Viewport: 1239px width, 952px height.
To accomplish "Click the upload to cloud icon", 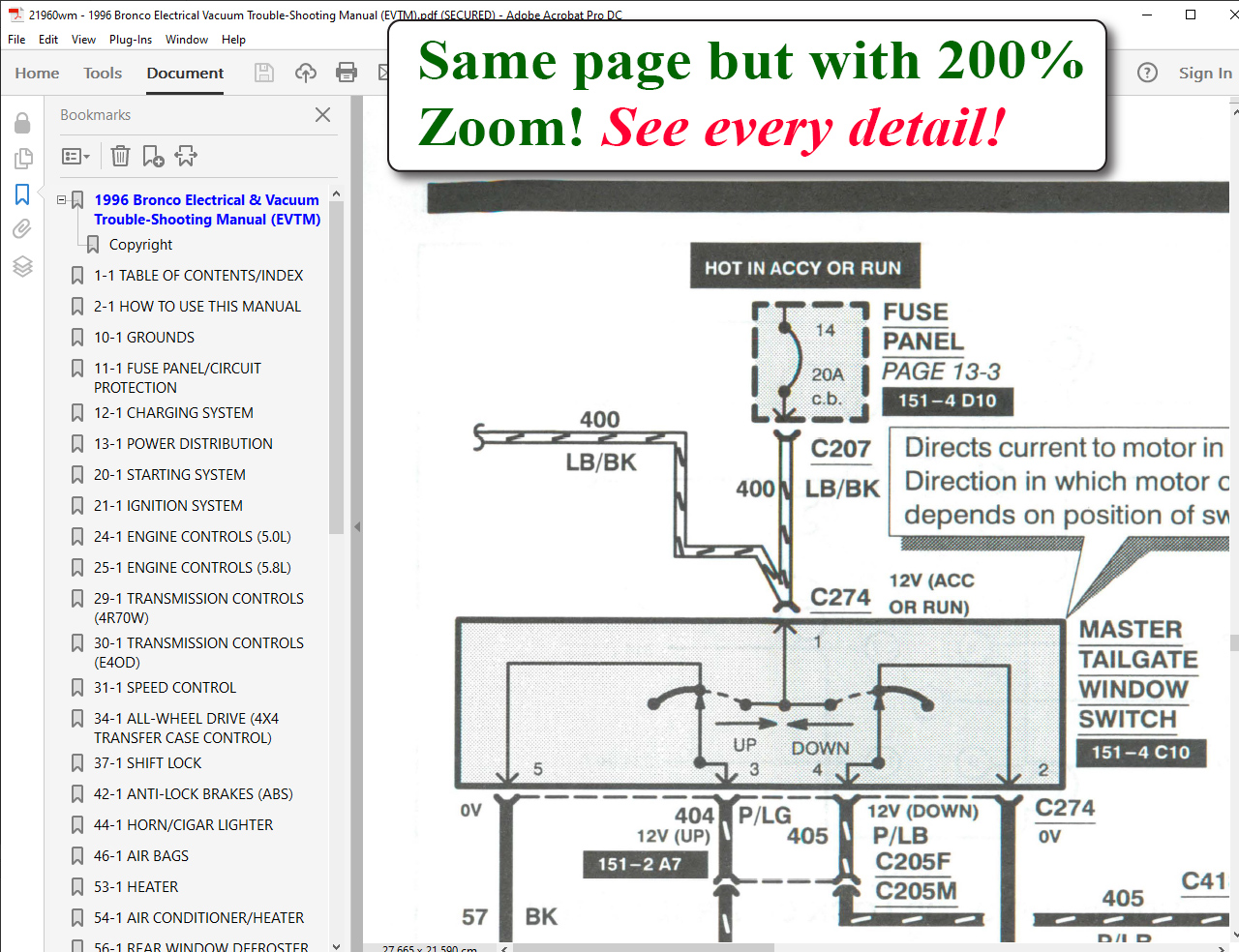I will [306, 73].
